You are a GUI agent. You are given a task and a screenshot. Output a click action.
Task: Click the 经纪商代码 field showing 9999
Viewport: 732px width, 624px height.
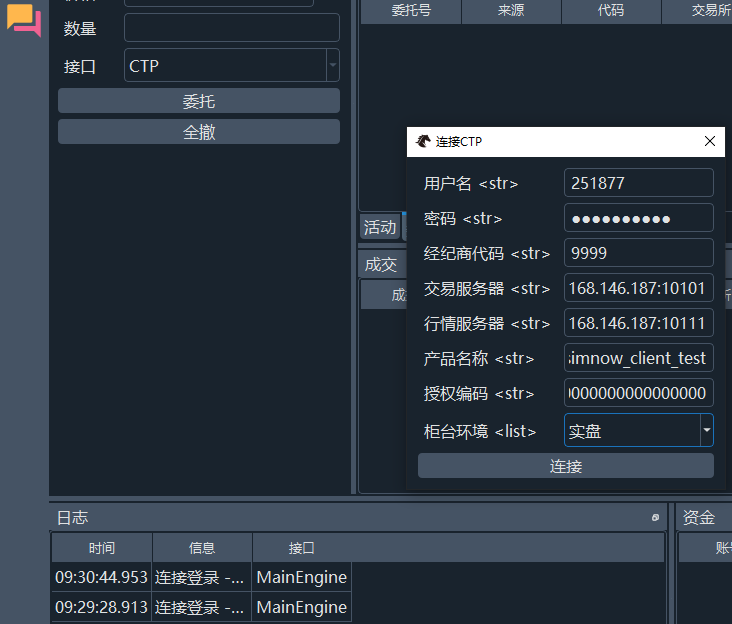pyautogui.click(x=638, y=253)
